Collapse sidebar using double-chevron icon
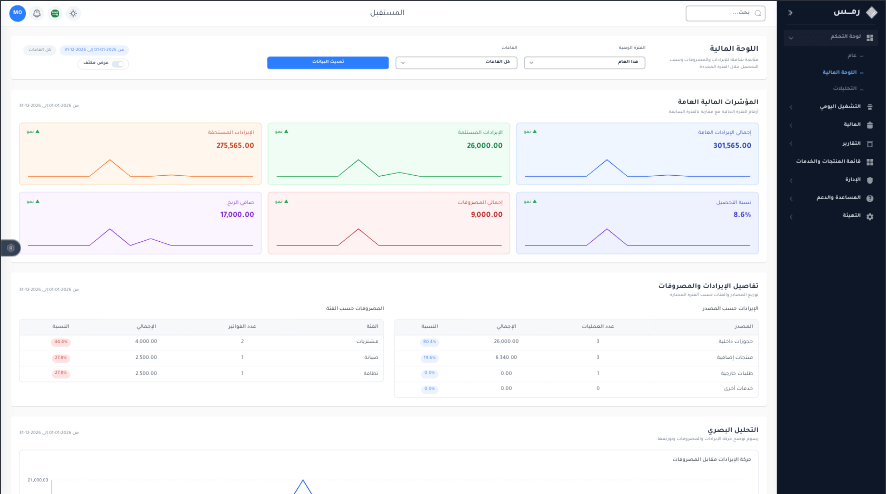The height and width of the screenshot is (494, 886). coord(790,12)
